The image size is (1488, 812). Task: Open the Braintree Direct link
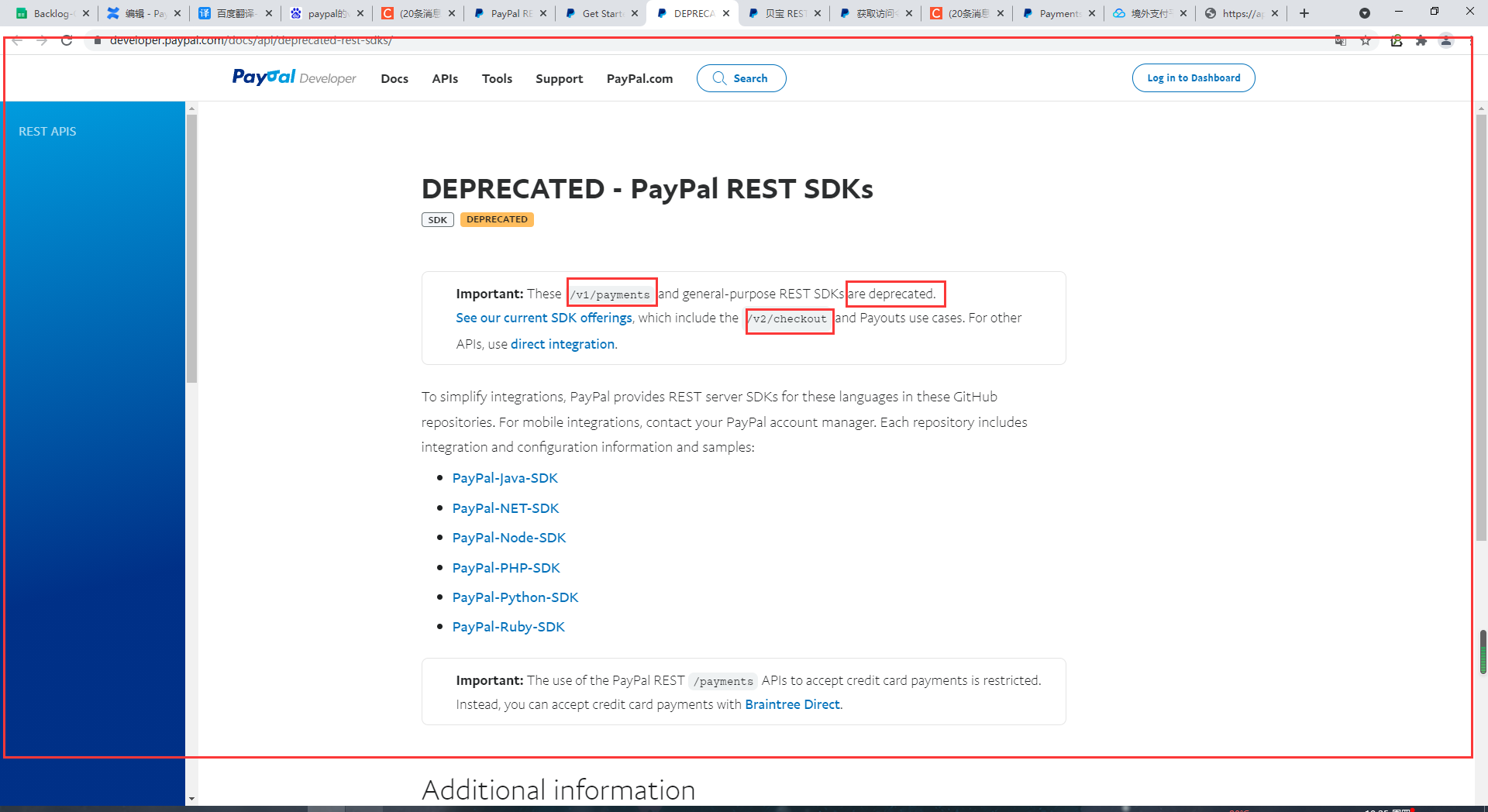(792, 704)
